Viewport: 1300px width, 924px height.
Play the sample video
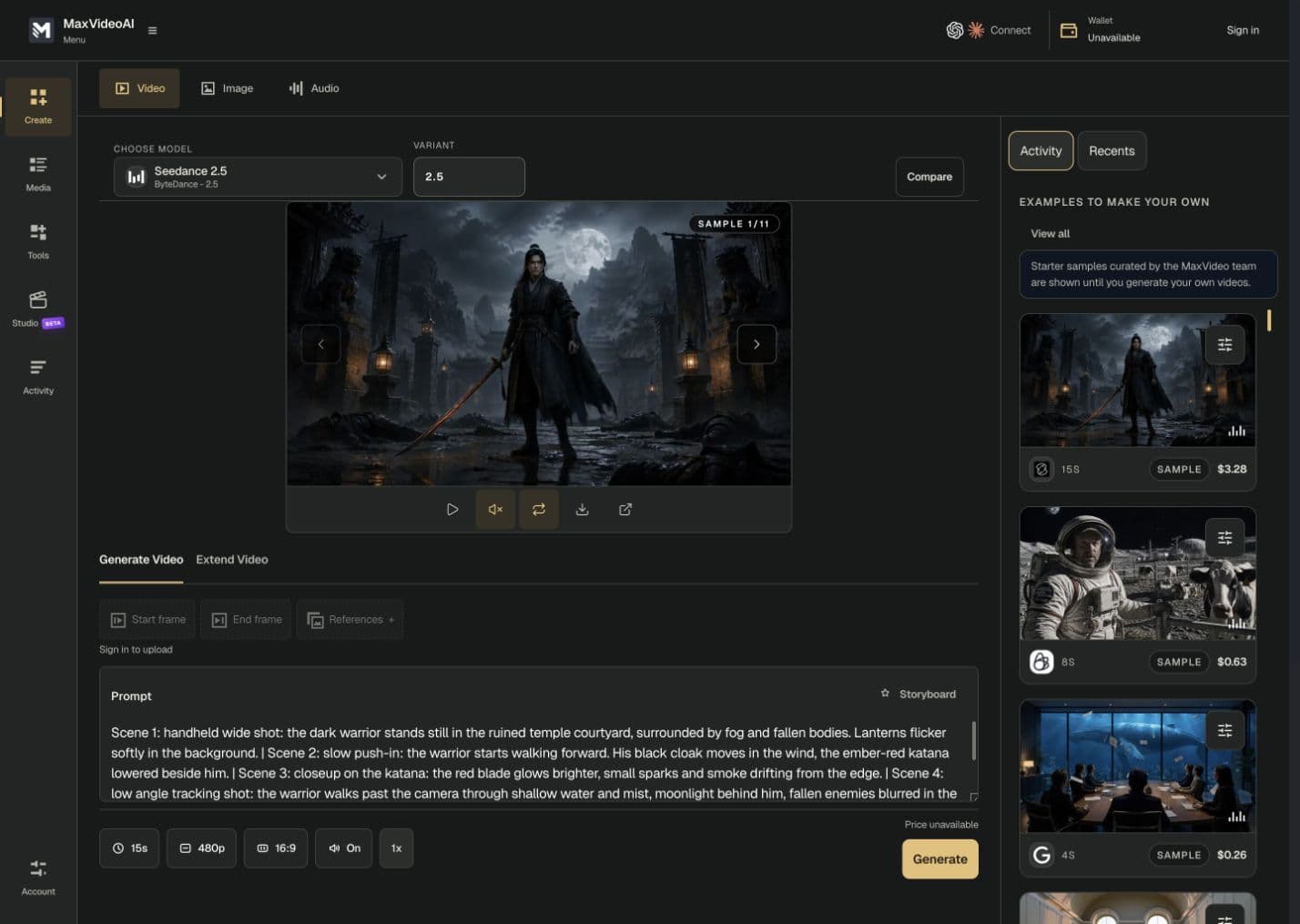click(x=452, y=510)
